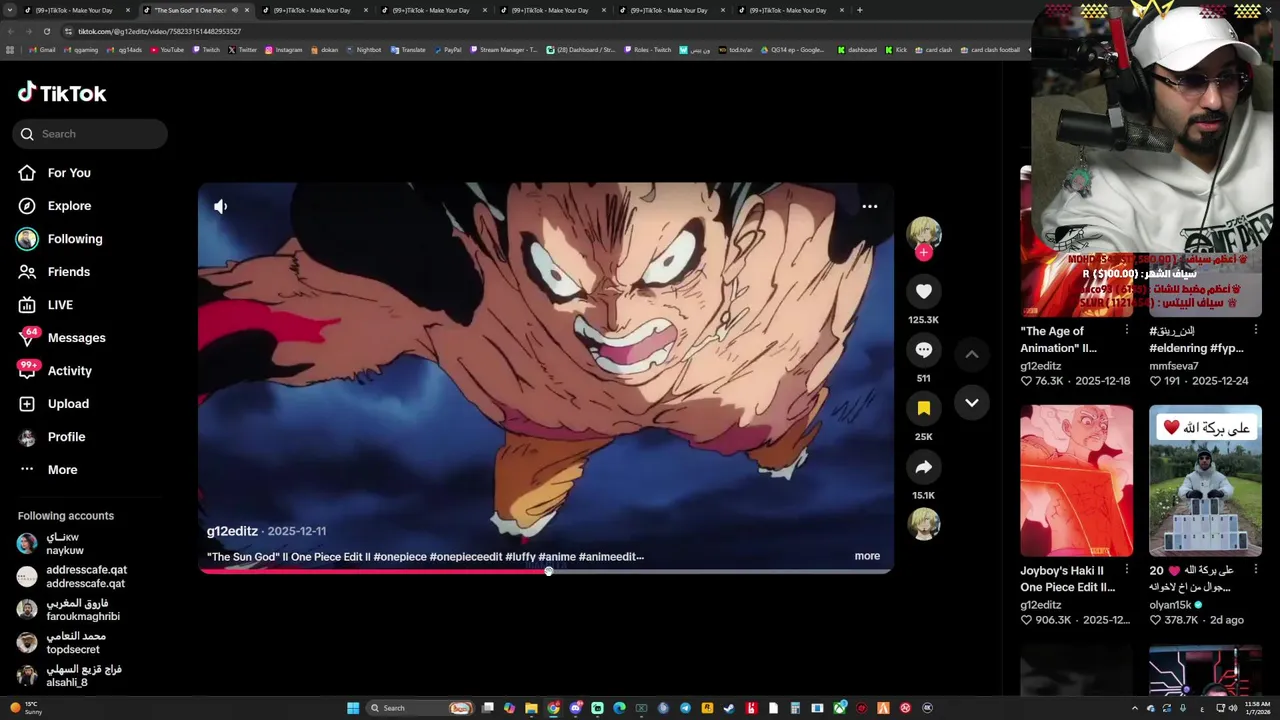Open the sound disc below the share button
This screenshot has width=1280, height=720.
924,524
